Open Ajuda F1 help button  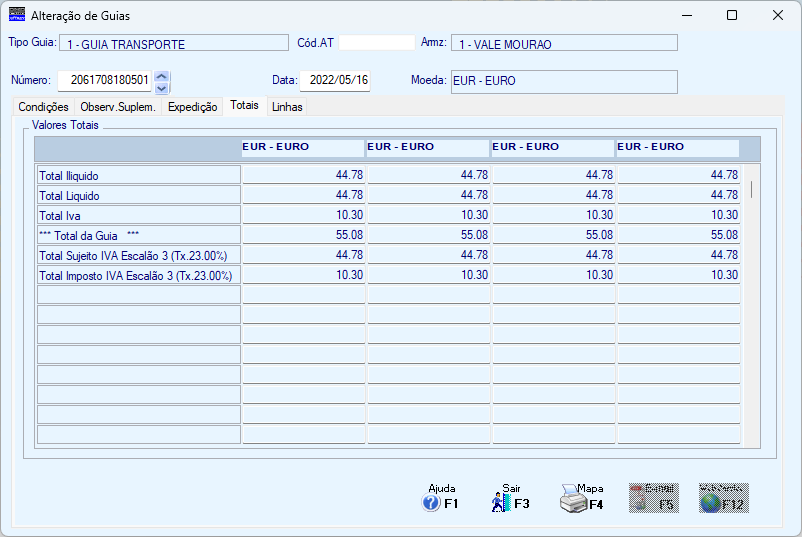[x=440, y=498]
